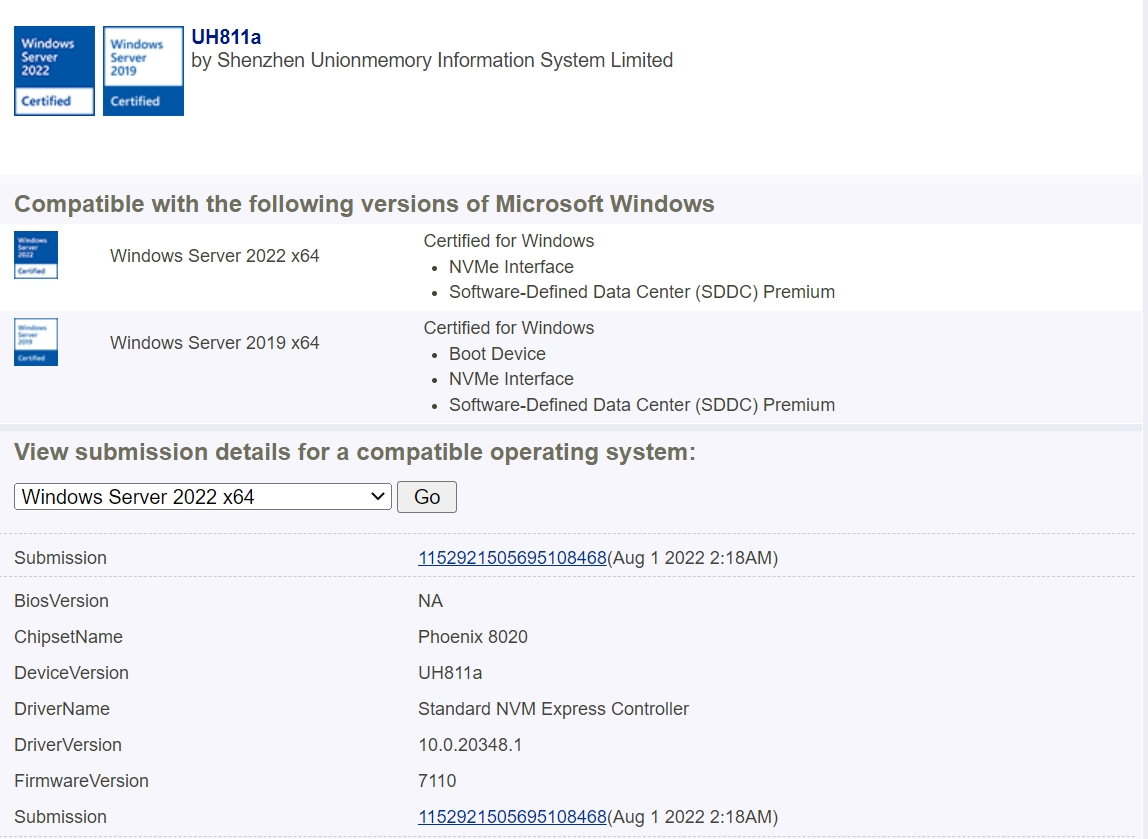Image resolution: width=1148 pixels, height=839 pixels.
Task: Click the View submission details heading
Action: pyautogui.click(x=354, y=452)
